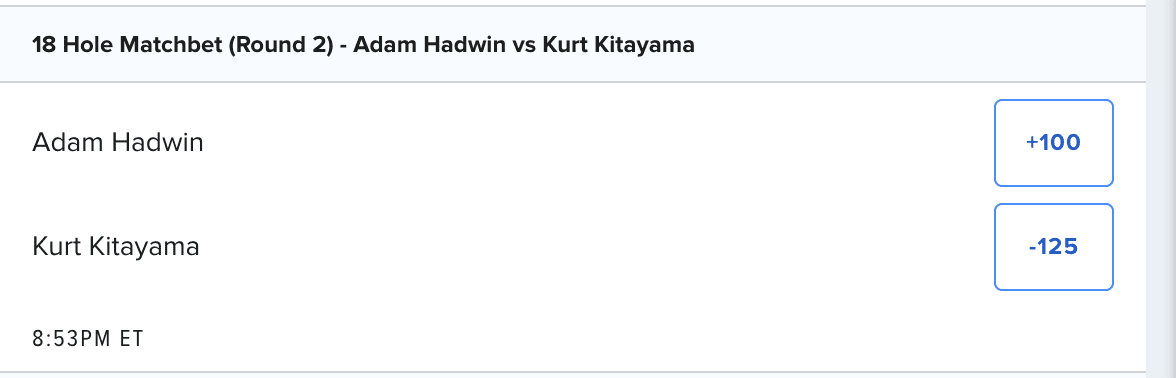The image size is (1176, 378).
Task: Add Hadwin's even-money +100 pick to the betslip
Action: pyautogui.click(x=1054, y=142)
